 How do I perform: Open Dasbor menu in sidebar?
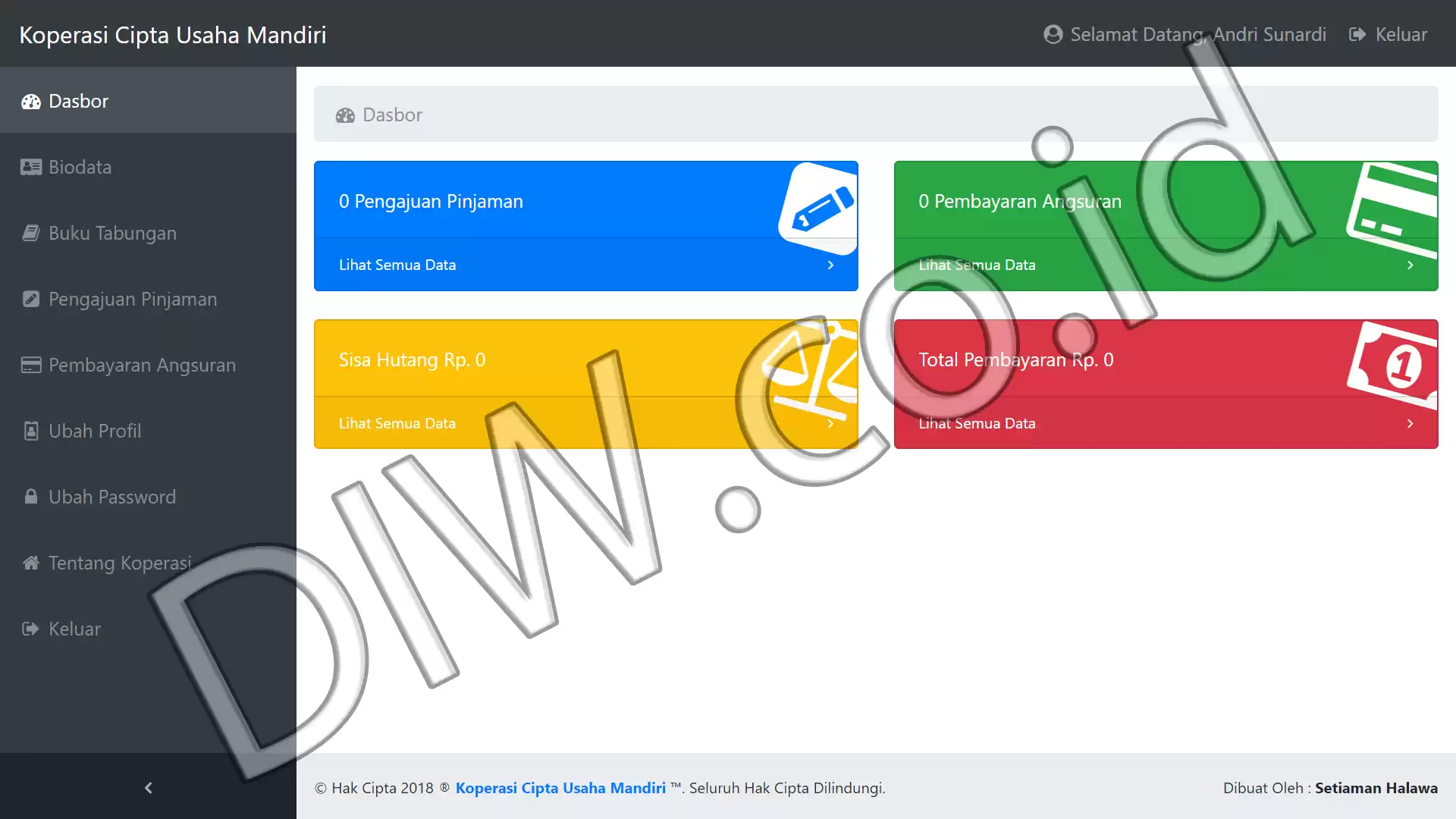(x=148, y=101)
